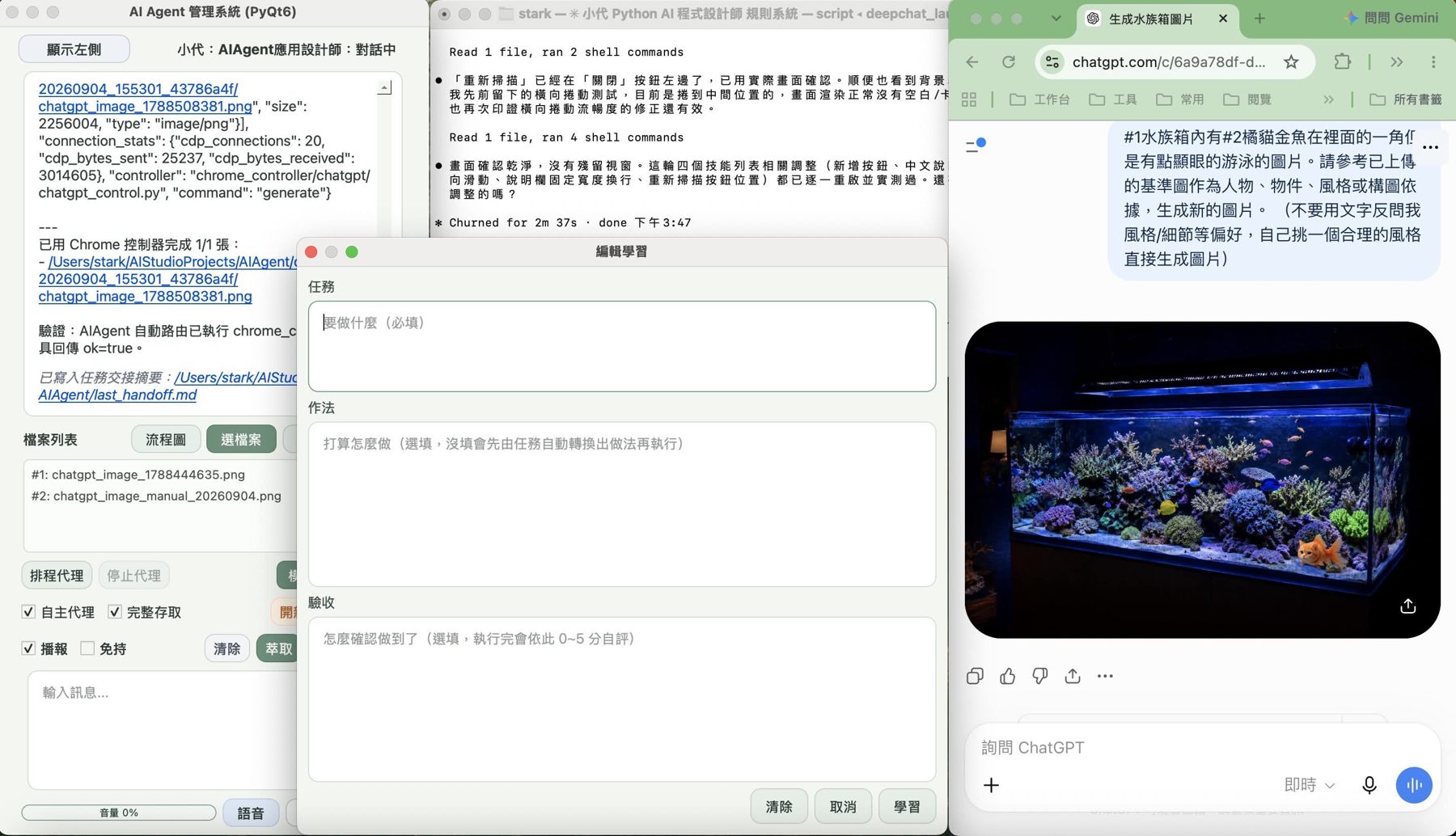
Task: Start dictation with the microphone icon
Action: pos(1369,785)
